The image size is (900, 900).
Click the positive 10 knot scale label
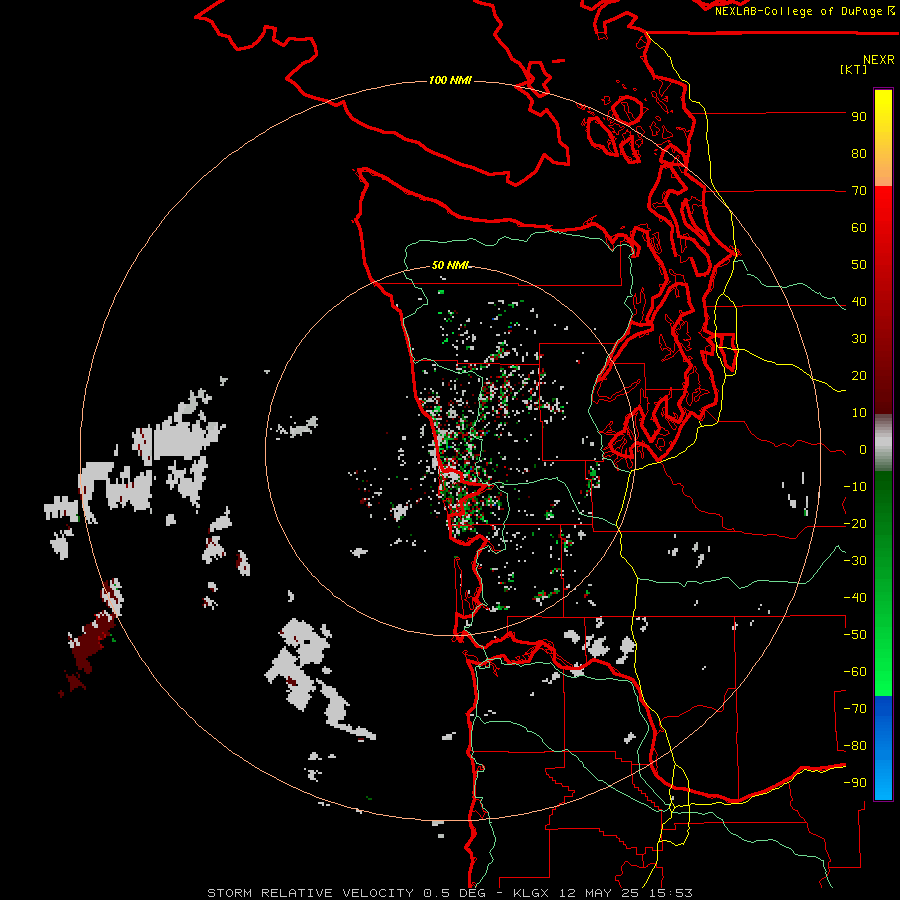[859, 413]
